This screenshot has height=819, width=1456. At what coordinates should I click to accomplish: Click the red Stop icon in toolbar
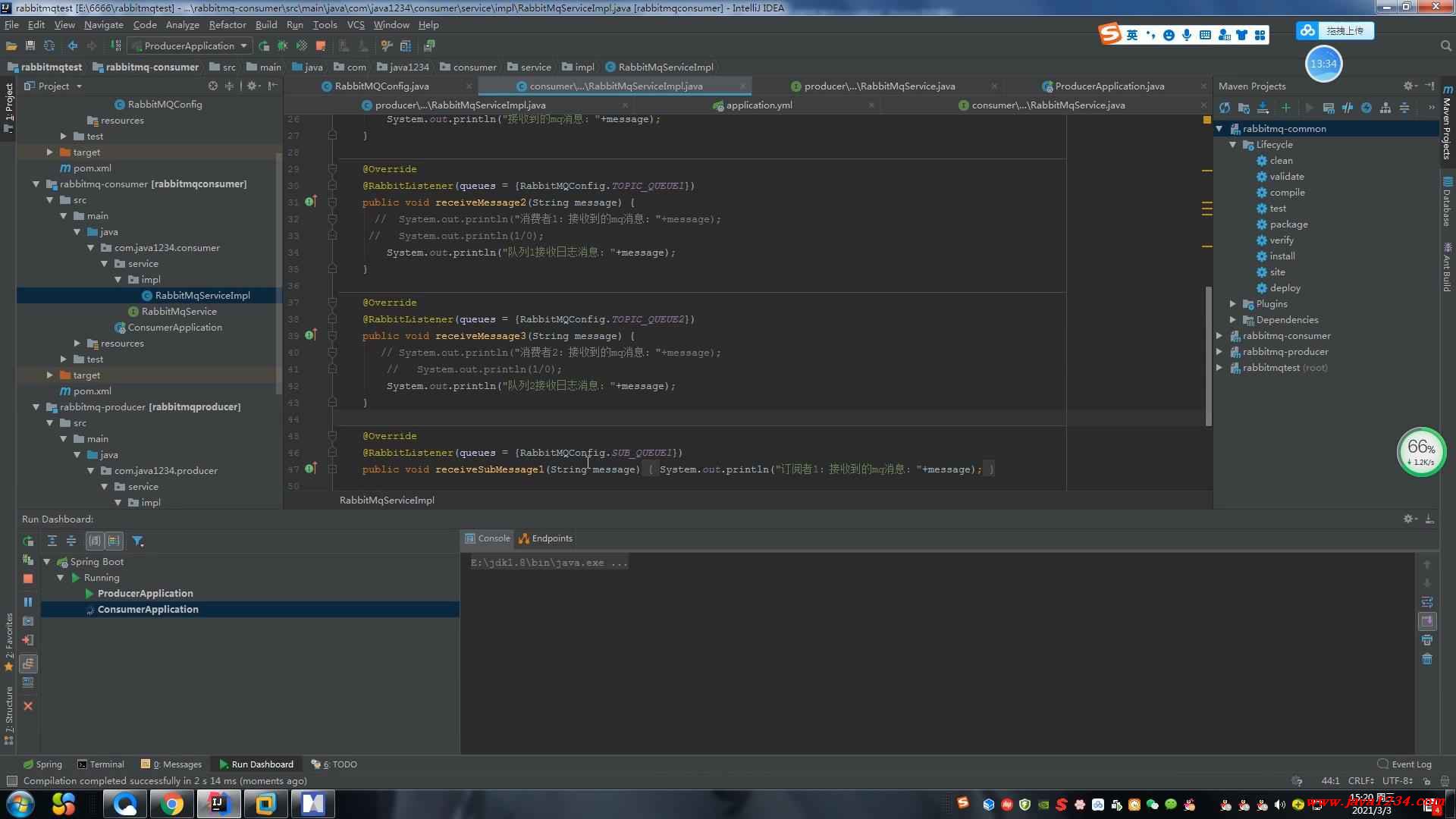pyautogui.click(x=321, y=45)
